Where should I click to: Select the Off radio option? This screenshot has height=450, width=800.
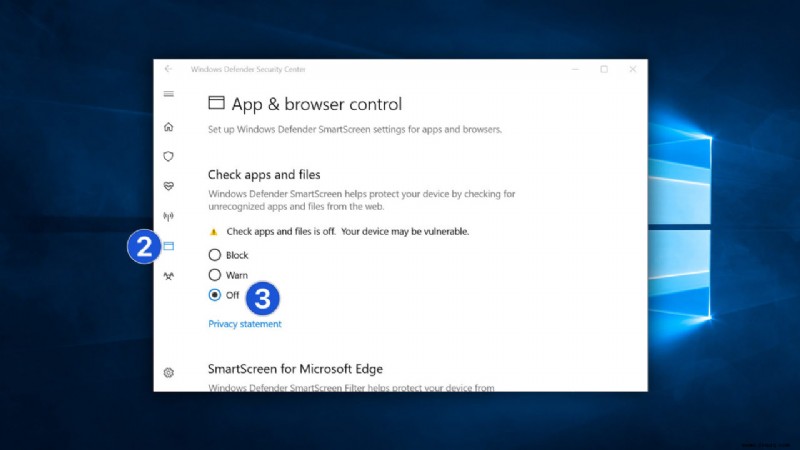215,295
